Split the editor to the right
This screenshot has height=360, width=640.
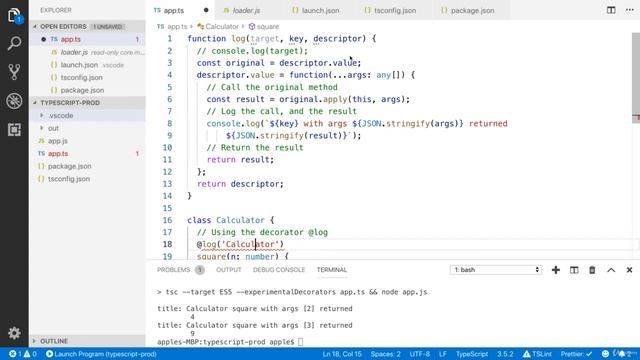[x=611, y=10]
